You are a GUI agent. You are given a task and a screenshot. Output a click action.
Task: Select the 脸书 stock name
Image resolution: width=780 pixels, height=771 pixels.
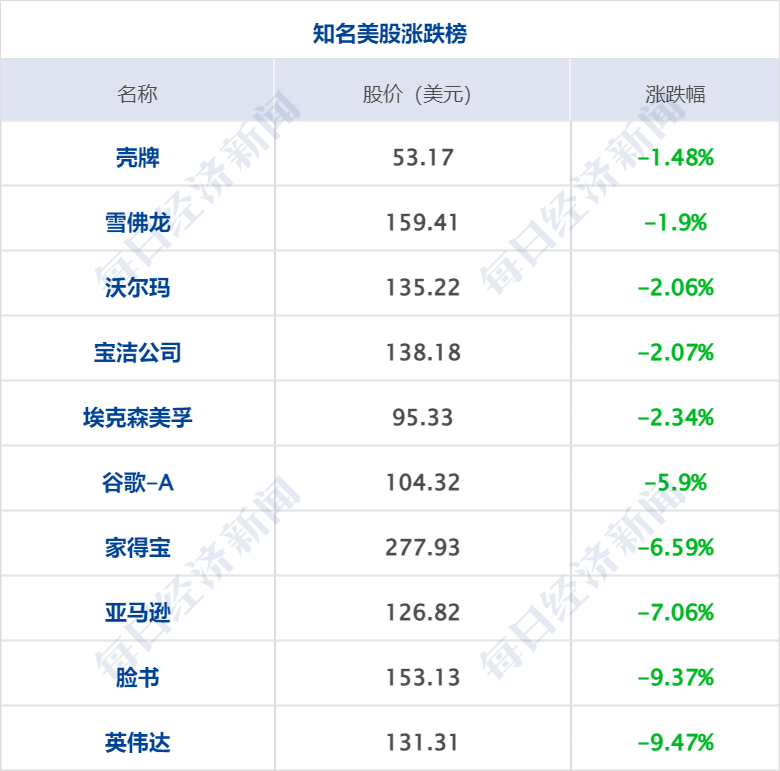click(x=138, y=677)
